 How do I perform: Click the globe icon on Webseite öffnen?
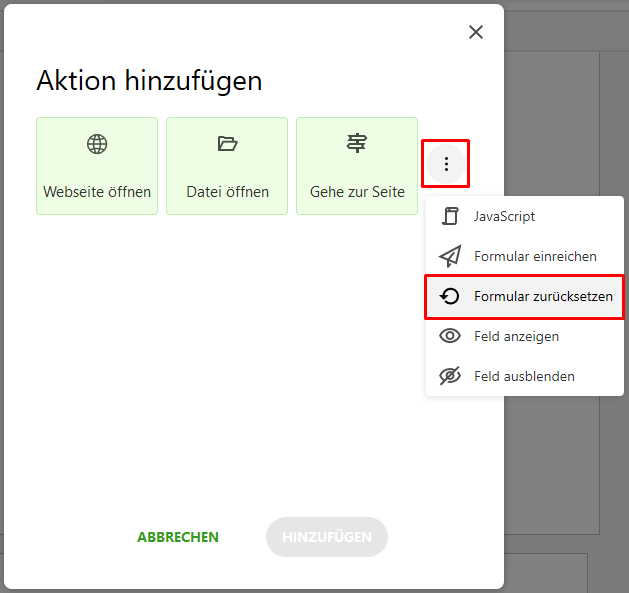(x=97, y=144)
